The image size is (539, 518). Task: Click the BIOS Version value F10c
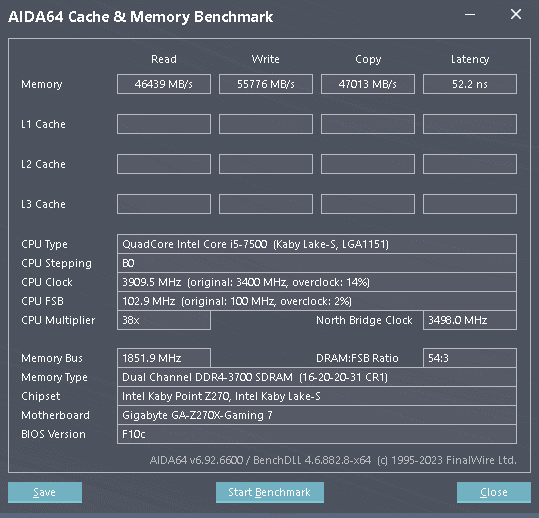coord(317,434)
